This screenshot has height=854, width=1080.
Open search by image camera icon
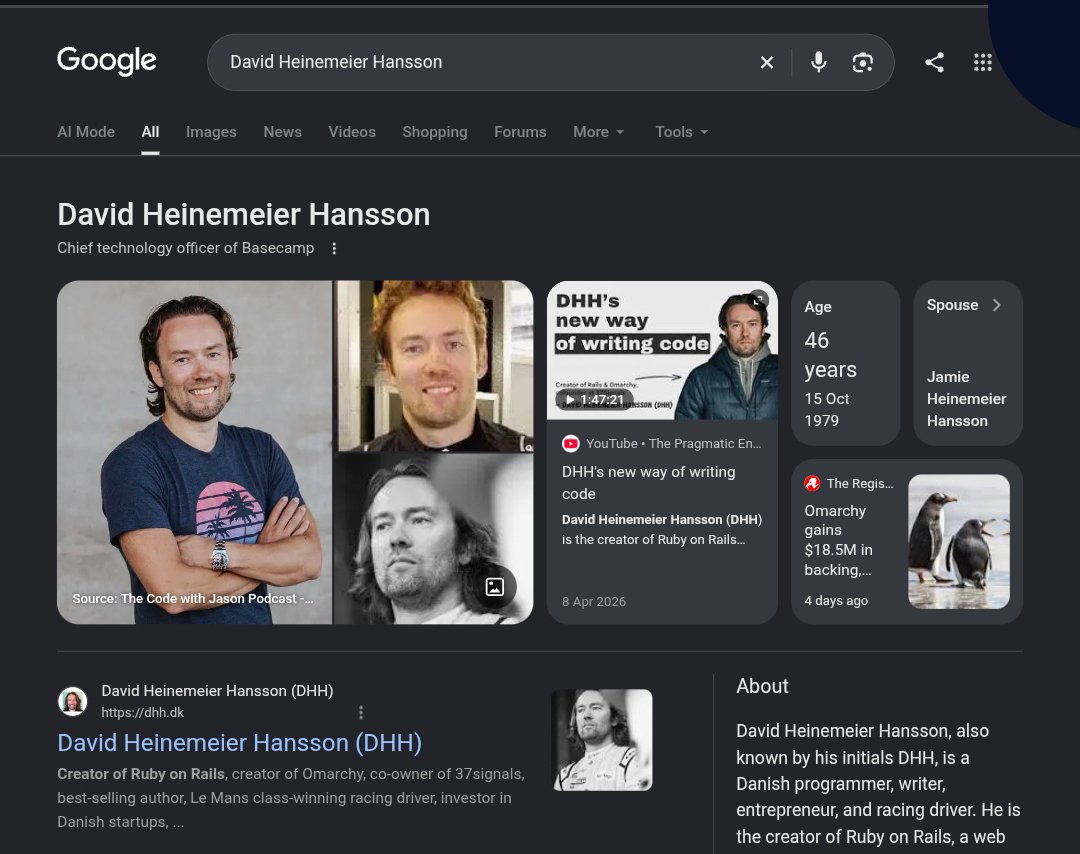pos(862,63)
